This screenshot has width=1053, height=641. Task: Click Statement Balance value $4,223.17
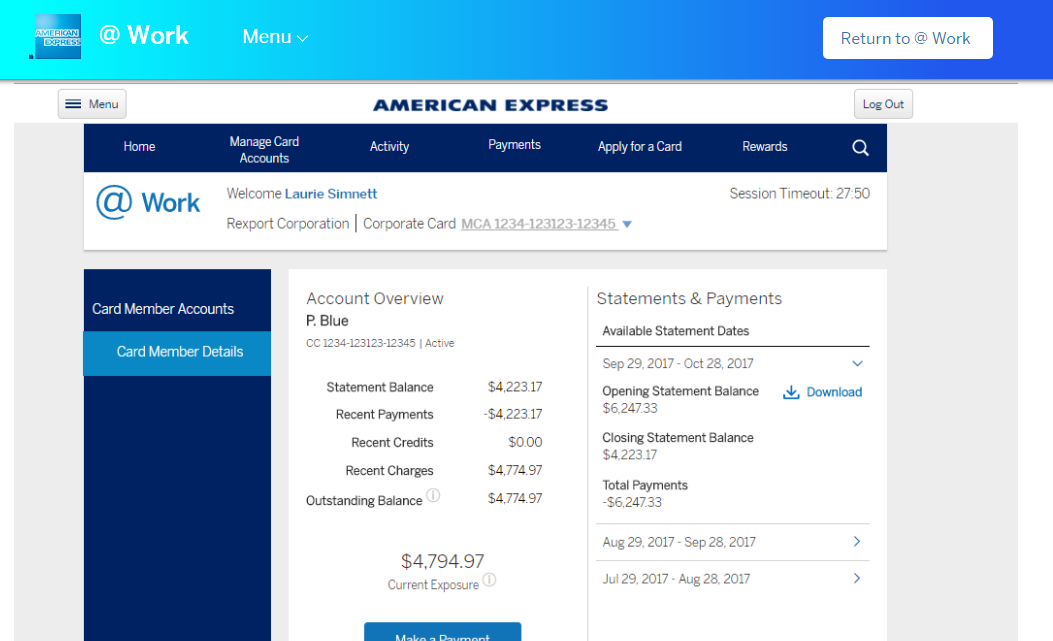[515, 387]
